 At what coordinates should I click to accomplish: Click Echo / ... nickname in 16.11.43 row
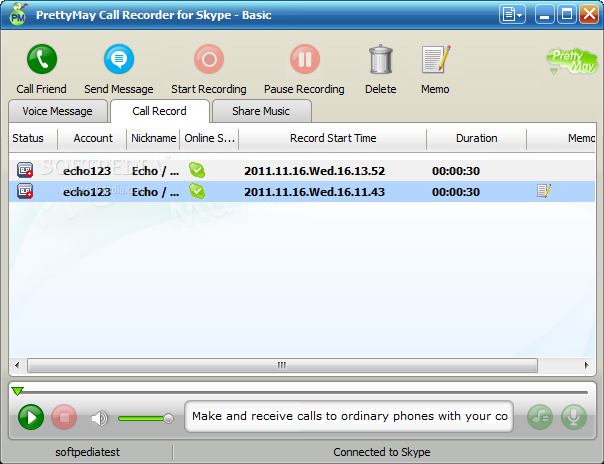click(x=155, y=192)
